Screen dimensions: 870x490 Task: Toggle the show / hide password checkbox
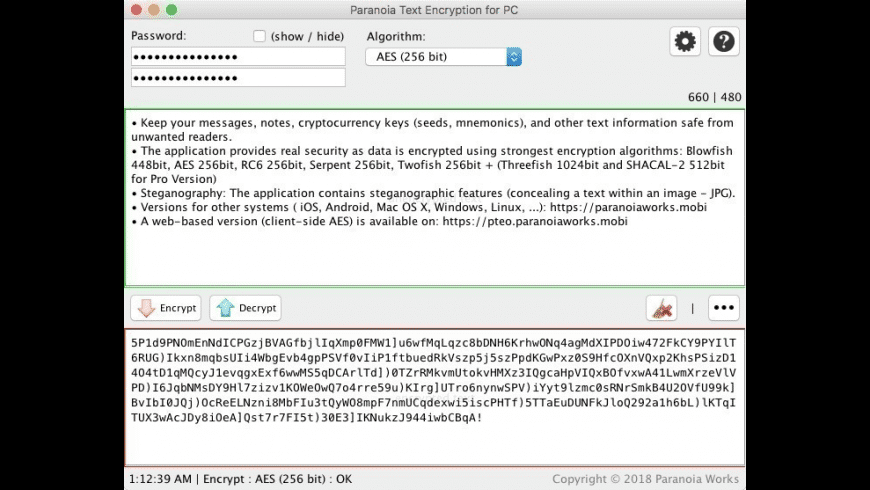[260, 36]
